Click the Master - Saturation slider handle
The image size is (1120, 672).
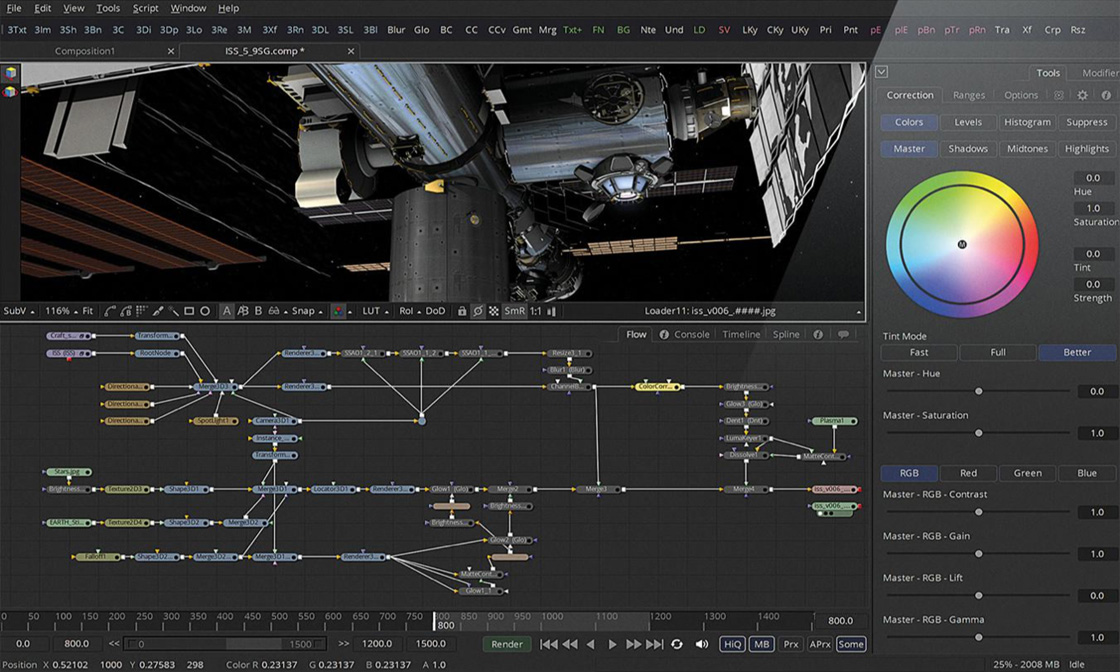(978, 433)
